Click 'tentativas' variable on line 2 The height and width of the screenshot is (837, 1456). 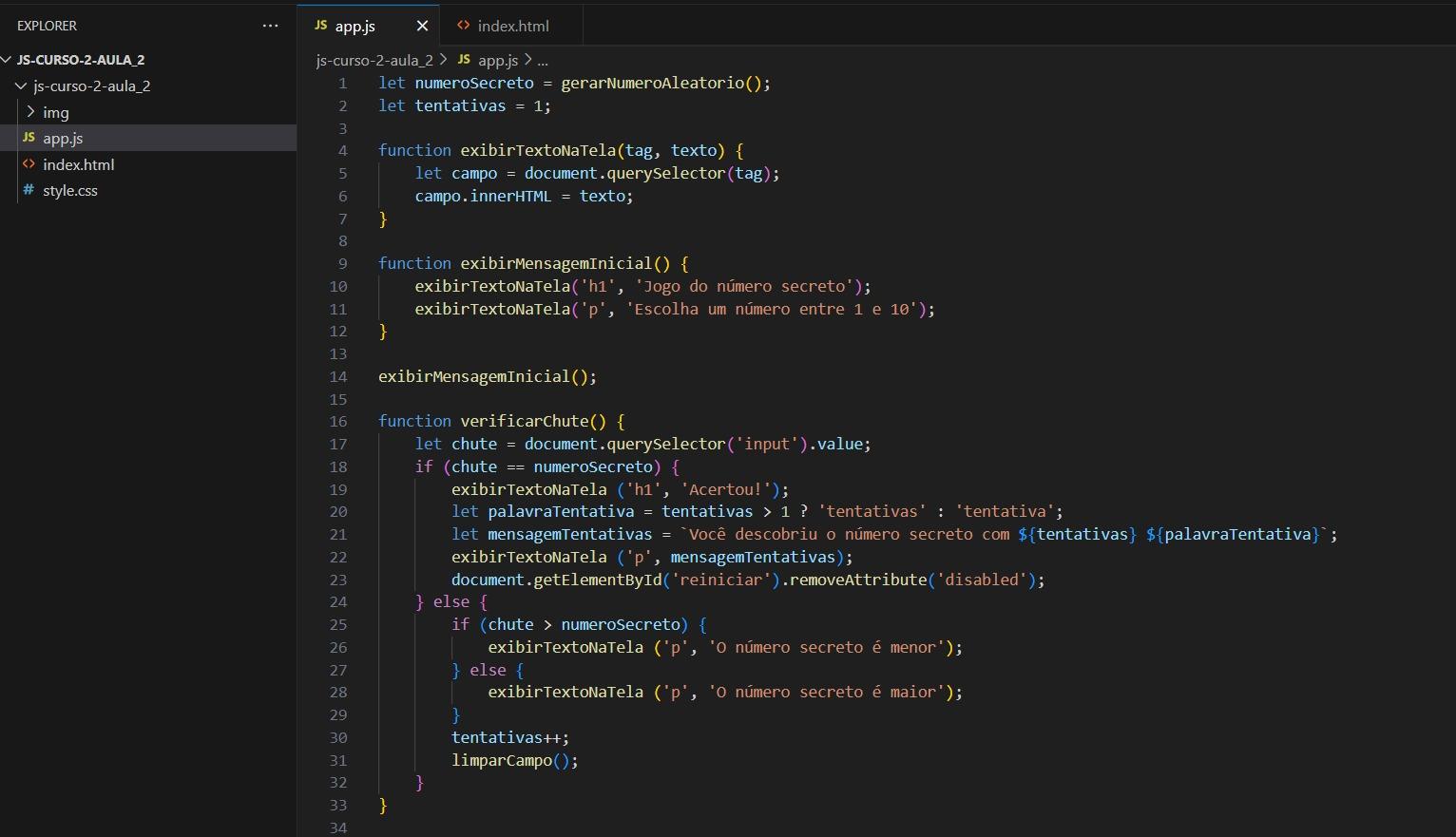coord(460,105)
